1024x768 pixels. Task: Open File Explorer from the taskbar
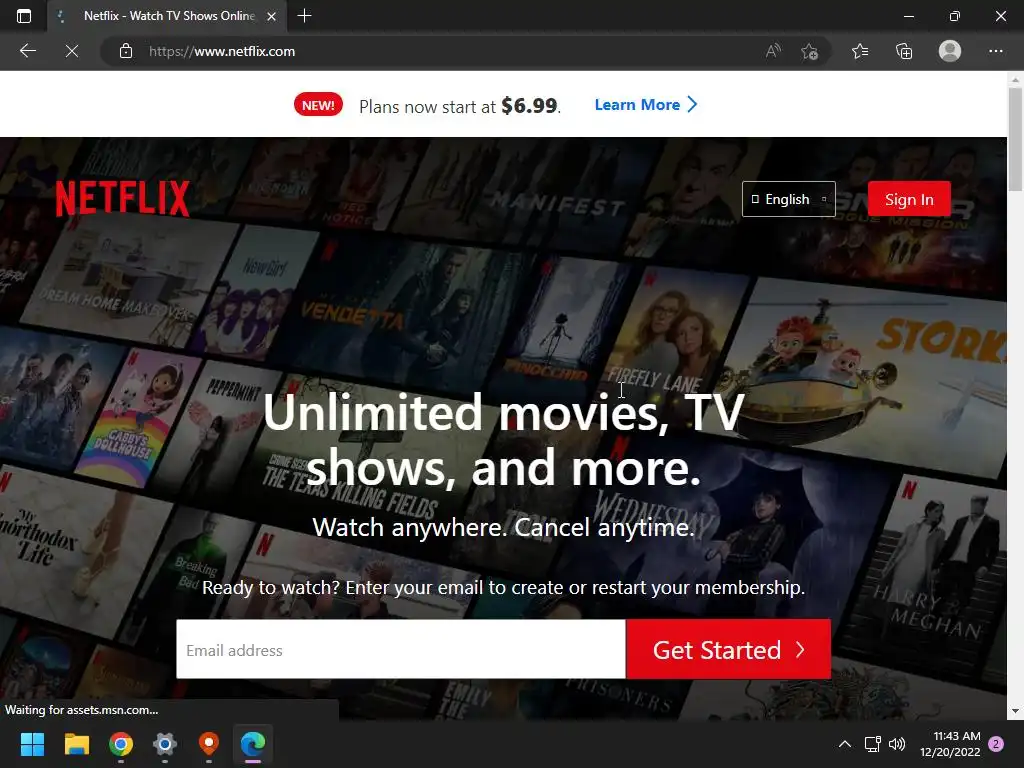[76, 744]
